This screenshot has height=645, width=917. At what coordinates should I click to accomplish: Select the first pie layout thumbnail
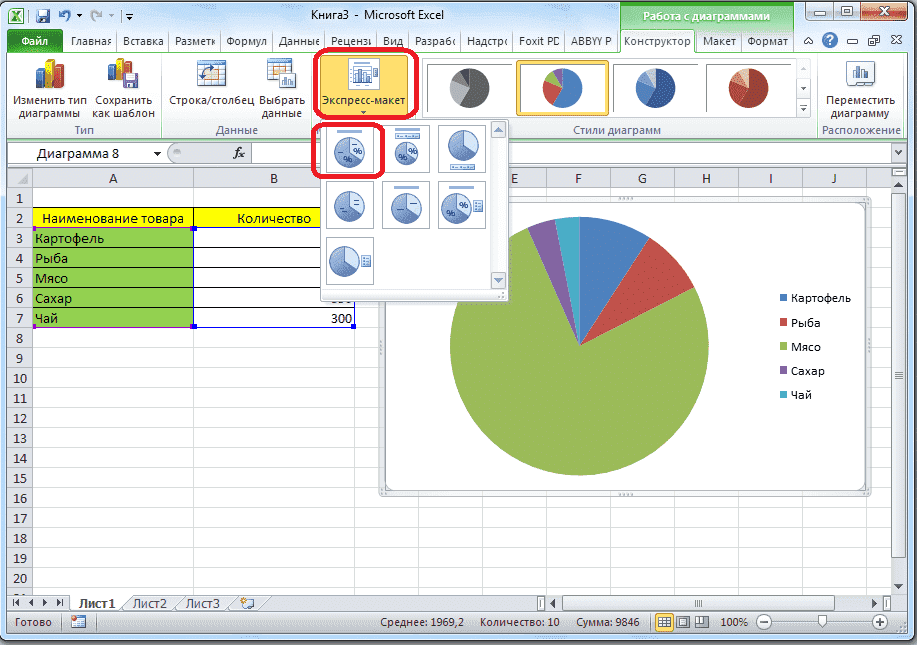(x=349, y=147)
